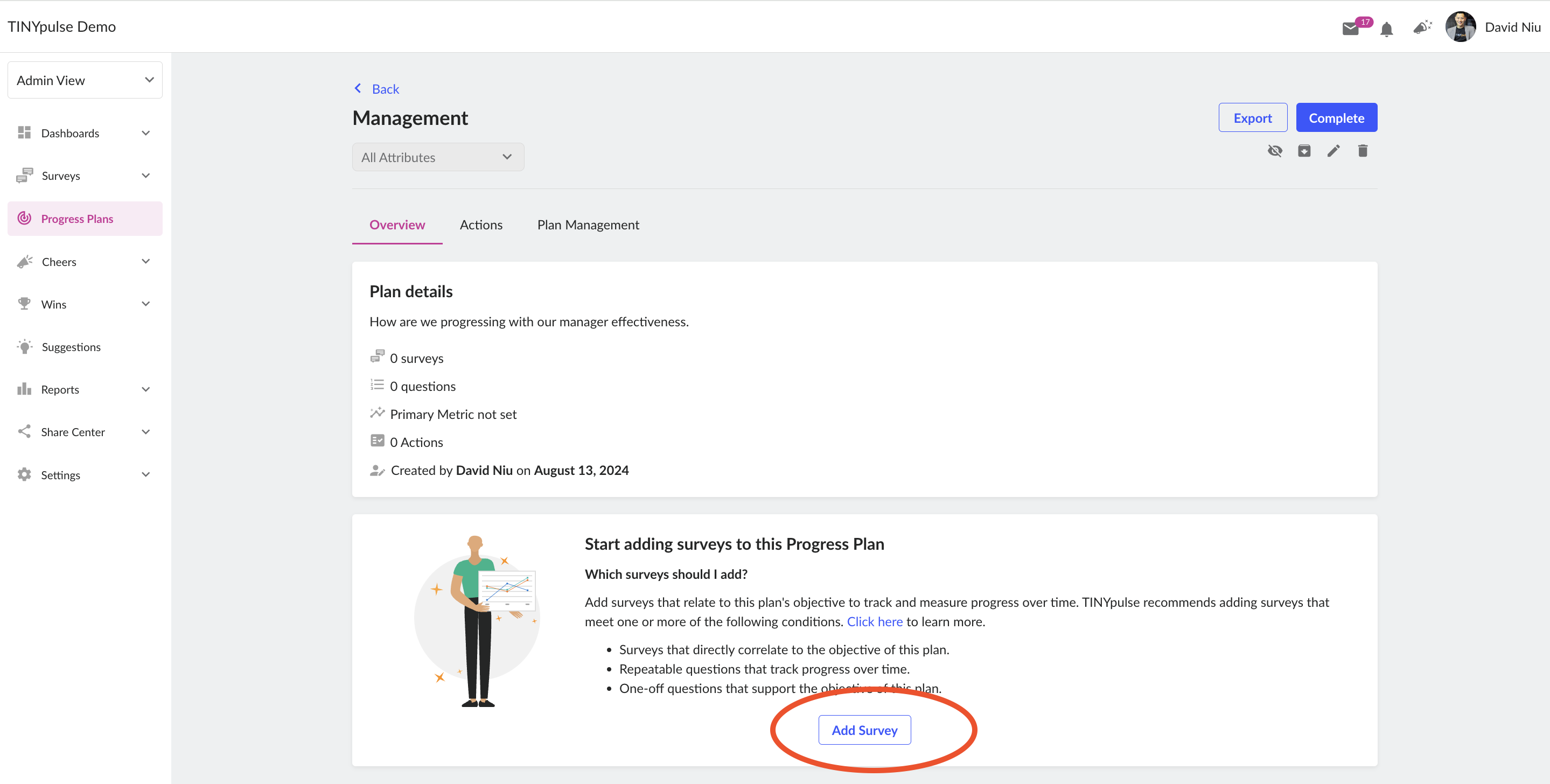Follow the Click here link

pyautogui.click(x=874, y=621)
